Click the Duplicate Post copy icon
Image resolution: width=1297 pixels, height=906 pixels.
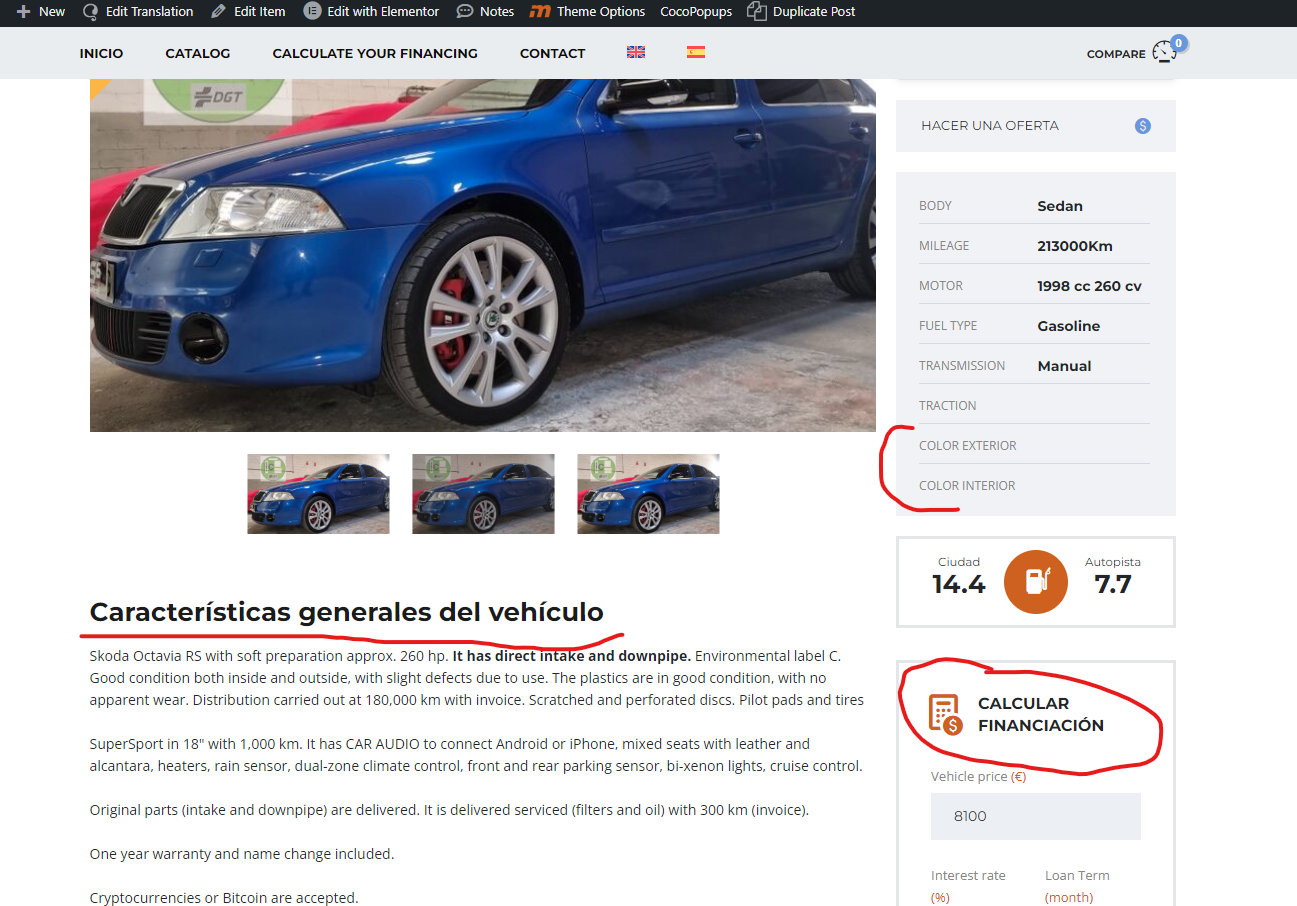pos(757,12)
